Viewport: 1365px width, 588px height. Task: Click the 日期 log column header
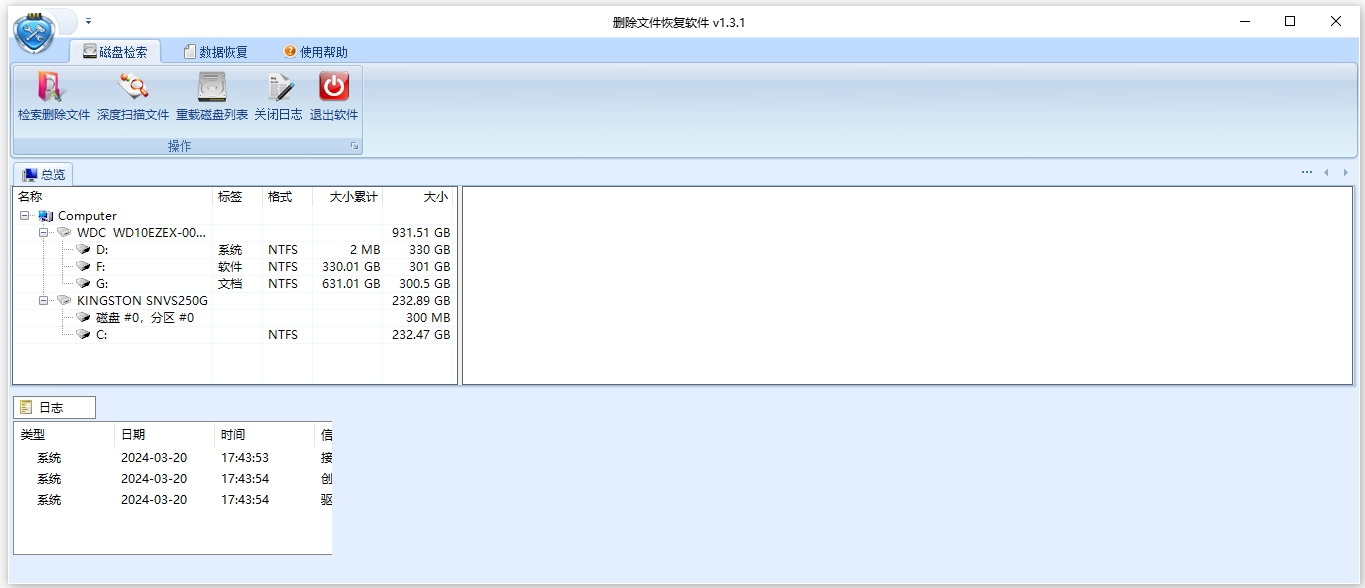pyautogui.click(x=165, y=435)
